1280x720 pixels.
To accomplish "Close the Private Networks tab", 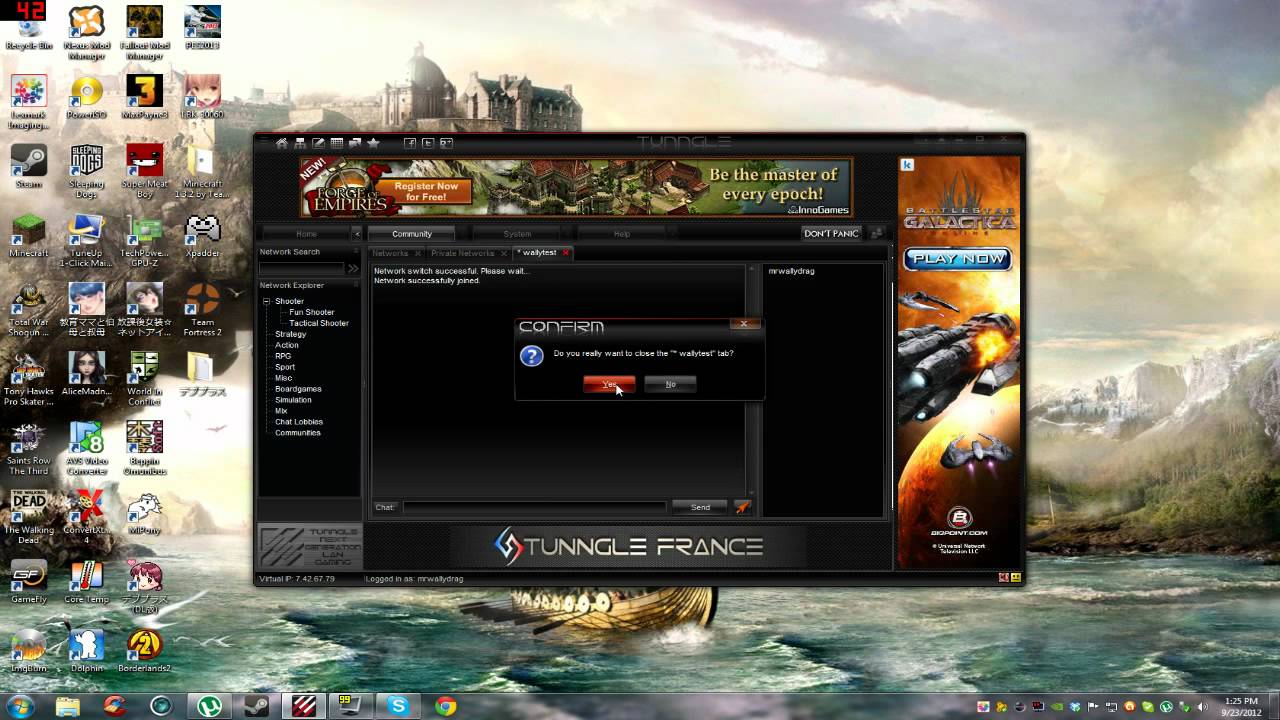I will click(503, 253).
